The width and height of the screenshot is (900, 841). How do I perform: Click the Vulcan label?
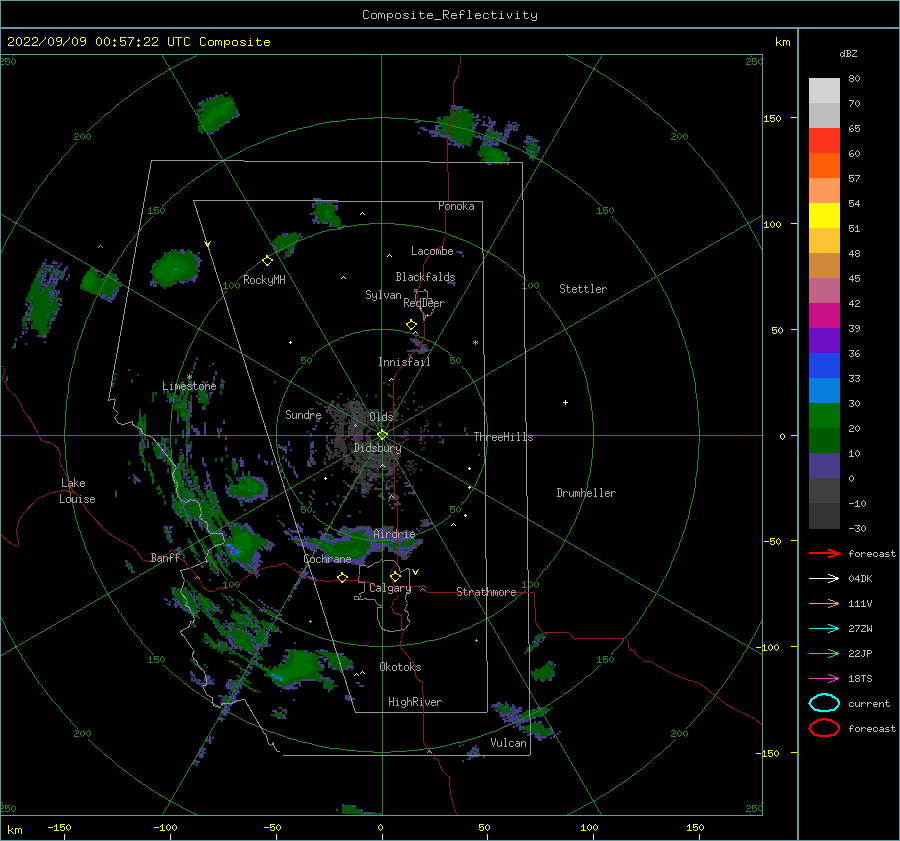click(x=508, y=743)
